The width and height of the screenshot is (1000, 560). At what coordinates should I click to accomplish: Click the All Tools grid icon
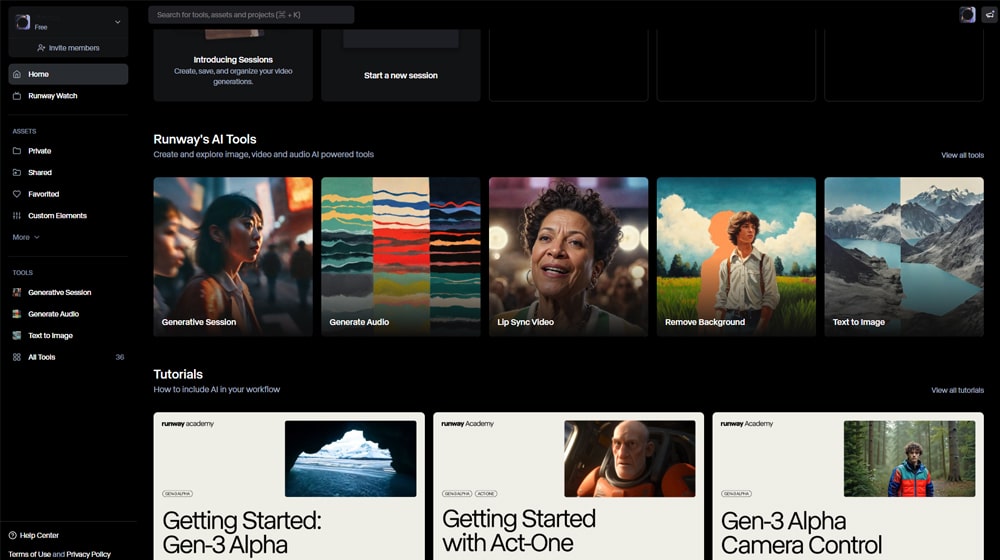17,357
